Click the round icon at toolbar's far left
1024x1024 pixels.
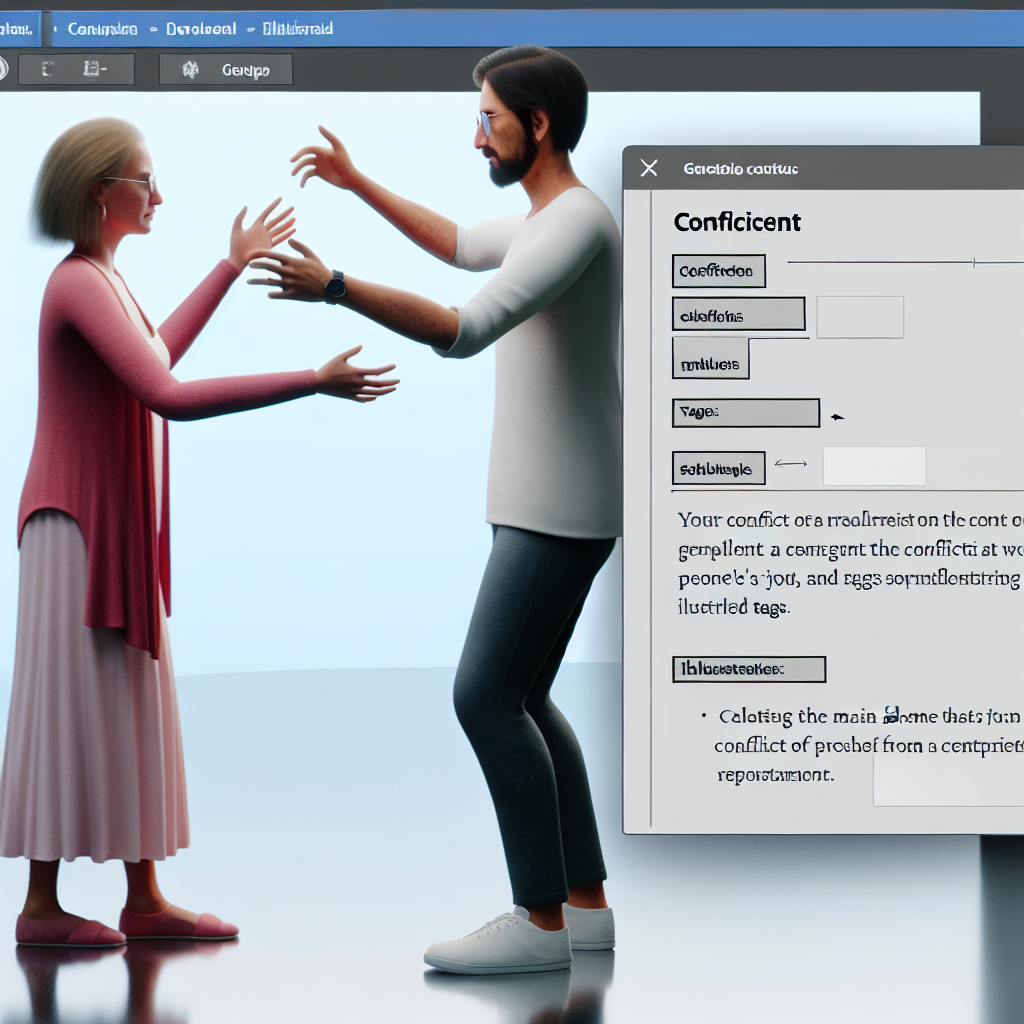click(x=3, y=69)
